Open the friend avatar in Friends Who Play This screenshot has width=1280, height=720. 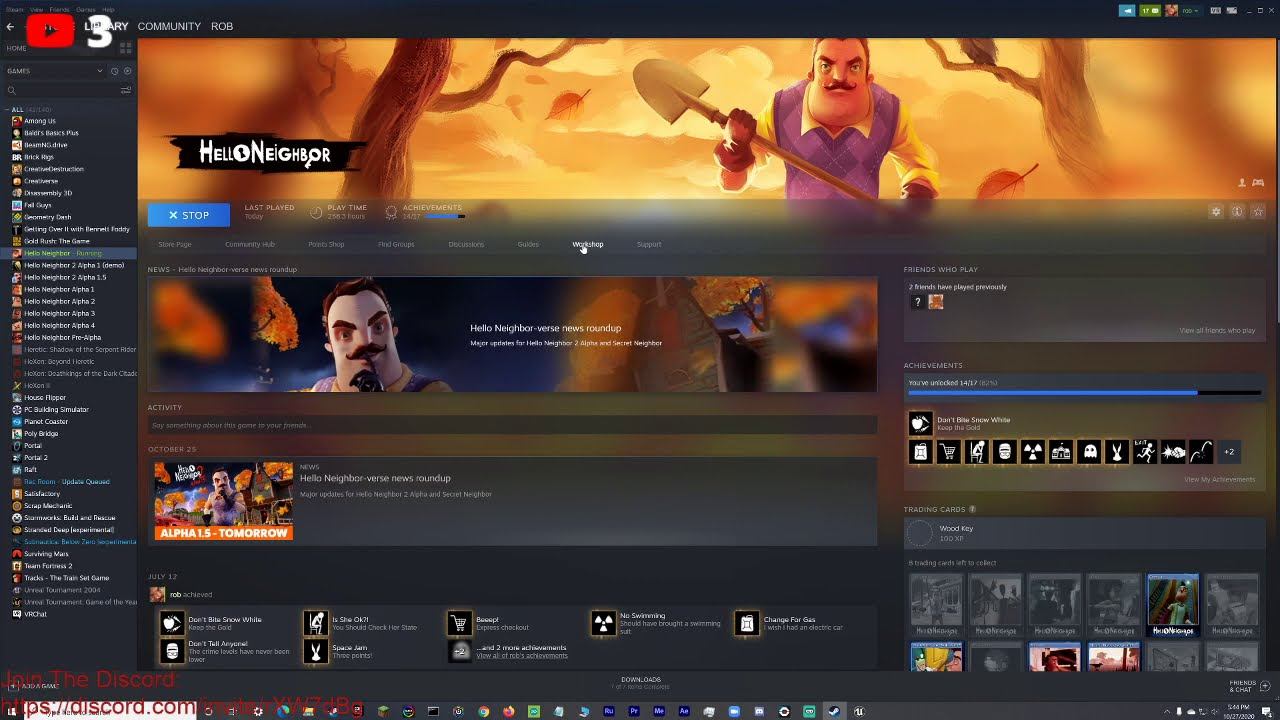click(x=936, y=302)
